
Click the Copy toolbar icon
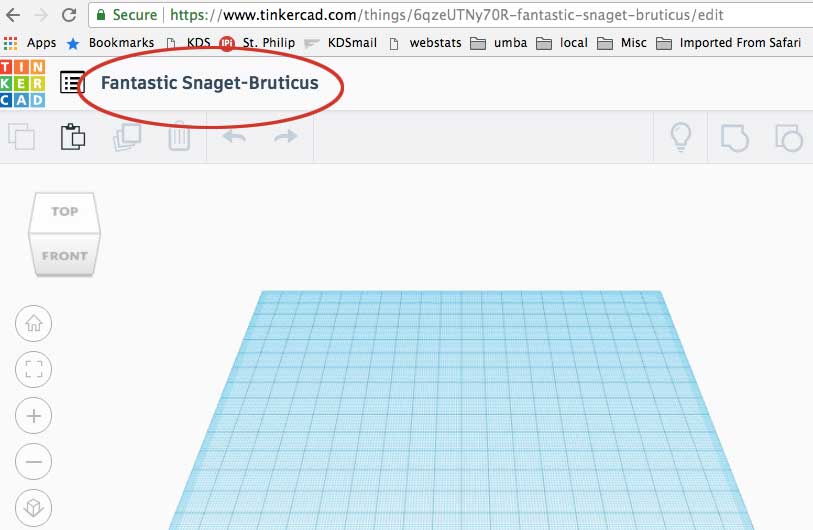(21, 137)
